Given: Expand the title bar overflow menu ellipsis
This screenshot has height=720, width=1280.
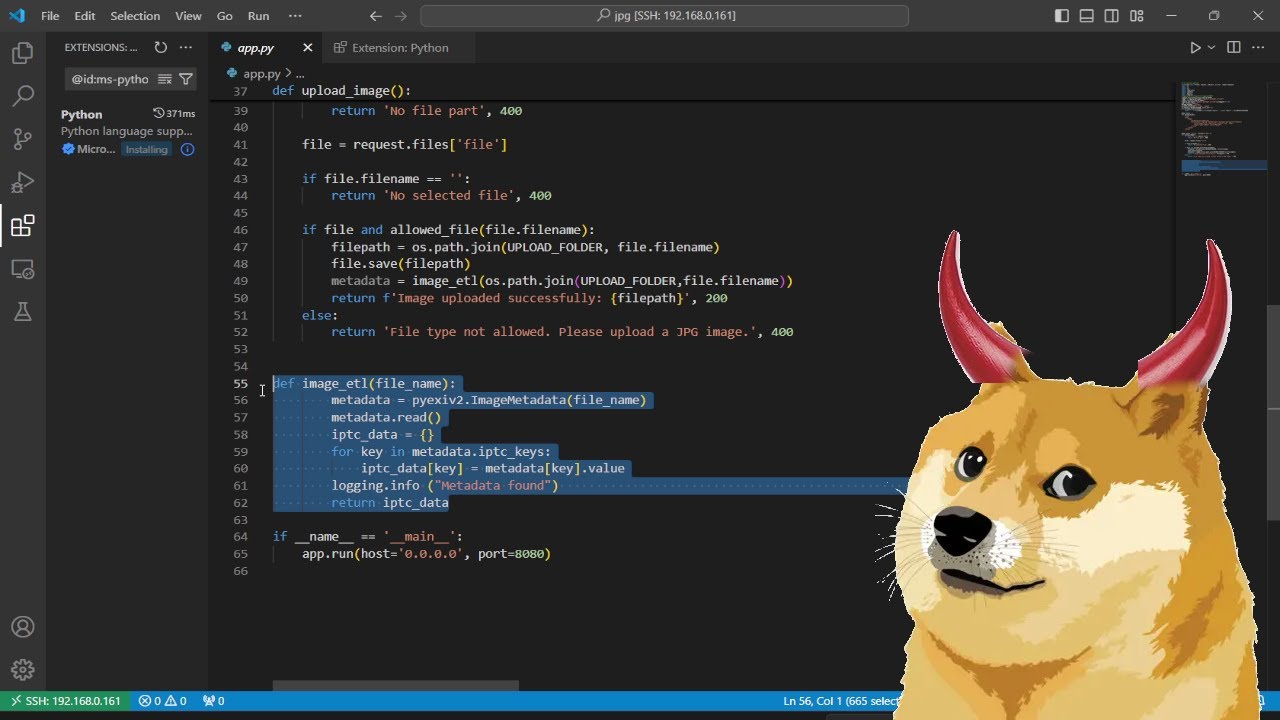Looking at the screenshot, I should 294,16.
